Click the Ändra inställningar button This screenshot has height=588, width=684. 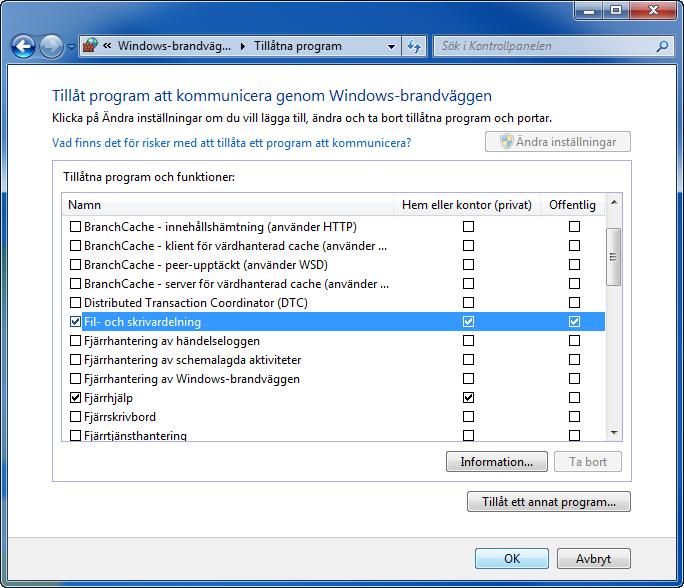point(558,142)
